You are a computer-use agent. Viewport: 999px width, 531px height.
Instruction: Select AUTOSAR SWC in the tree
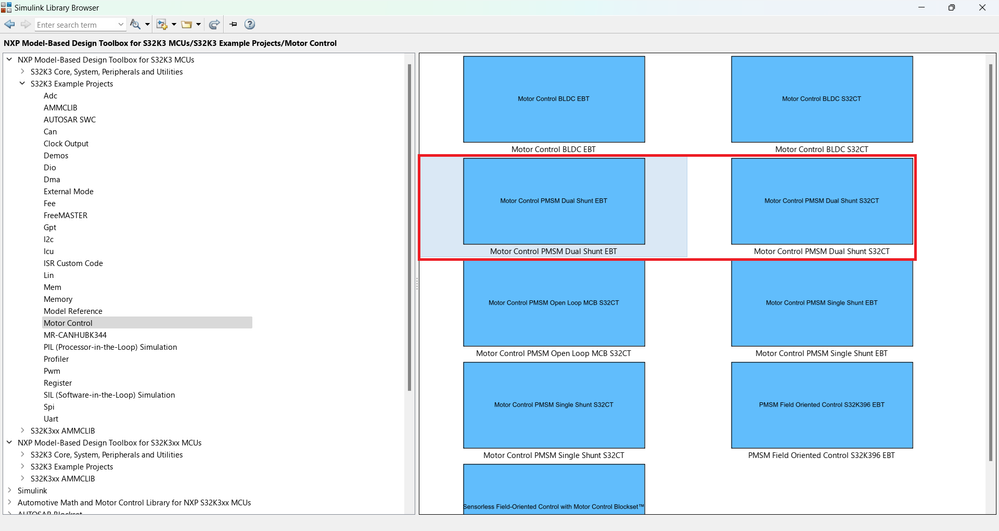click(x=69, y=119)
